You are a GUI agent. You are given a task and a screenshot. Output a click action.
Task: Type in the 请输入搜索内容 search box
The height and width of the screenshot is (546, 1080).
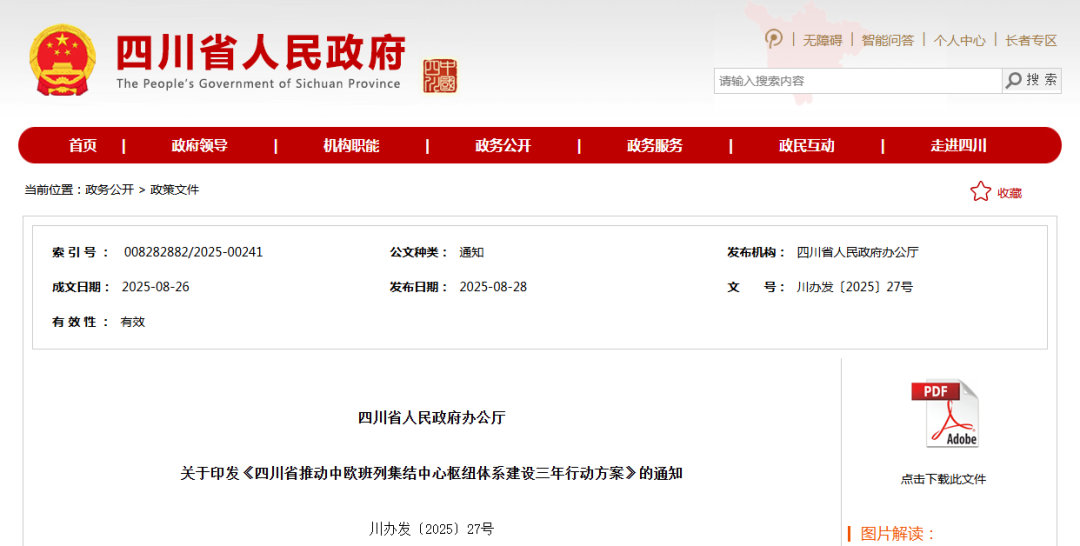[x=857, y=80]
